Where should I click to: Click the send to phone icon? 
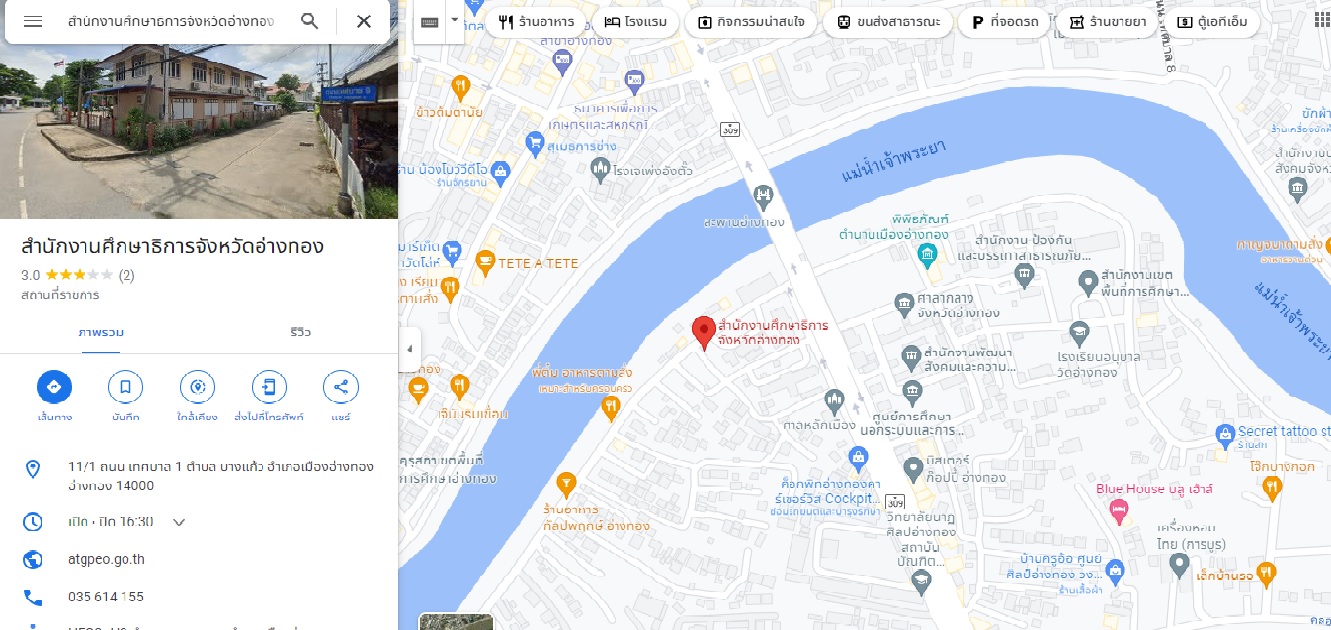pyautogui.click(x=269, y=387)
